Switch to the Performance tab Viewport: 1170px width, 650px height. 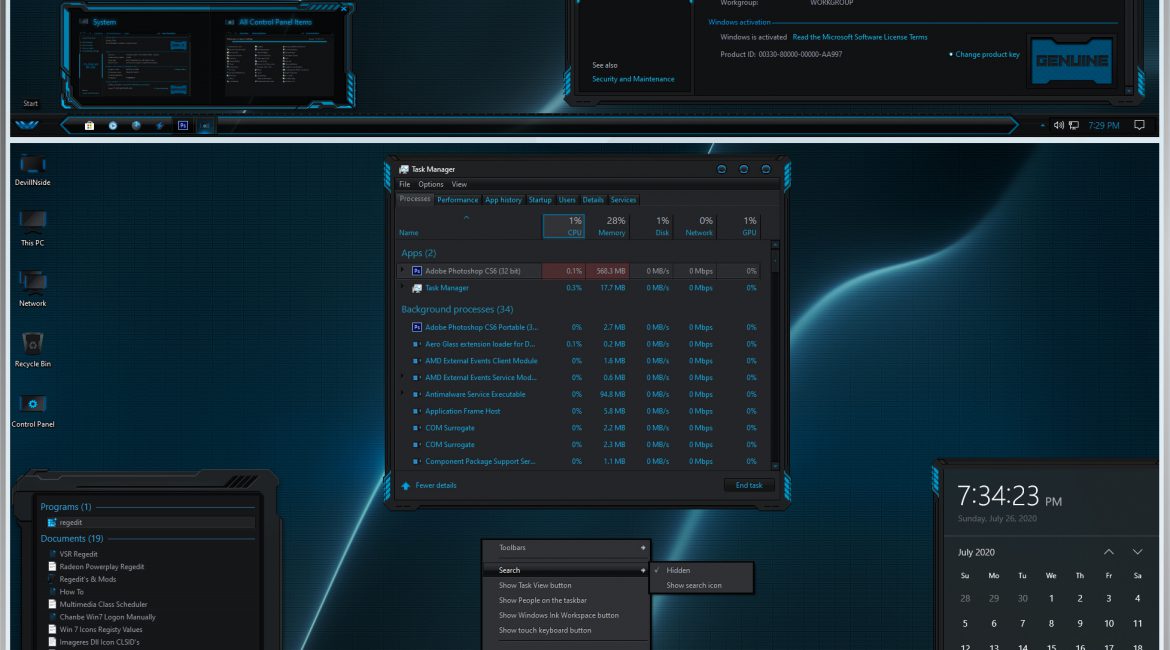(x=457, y=200)
